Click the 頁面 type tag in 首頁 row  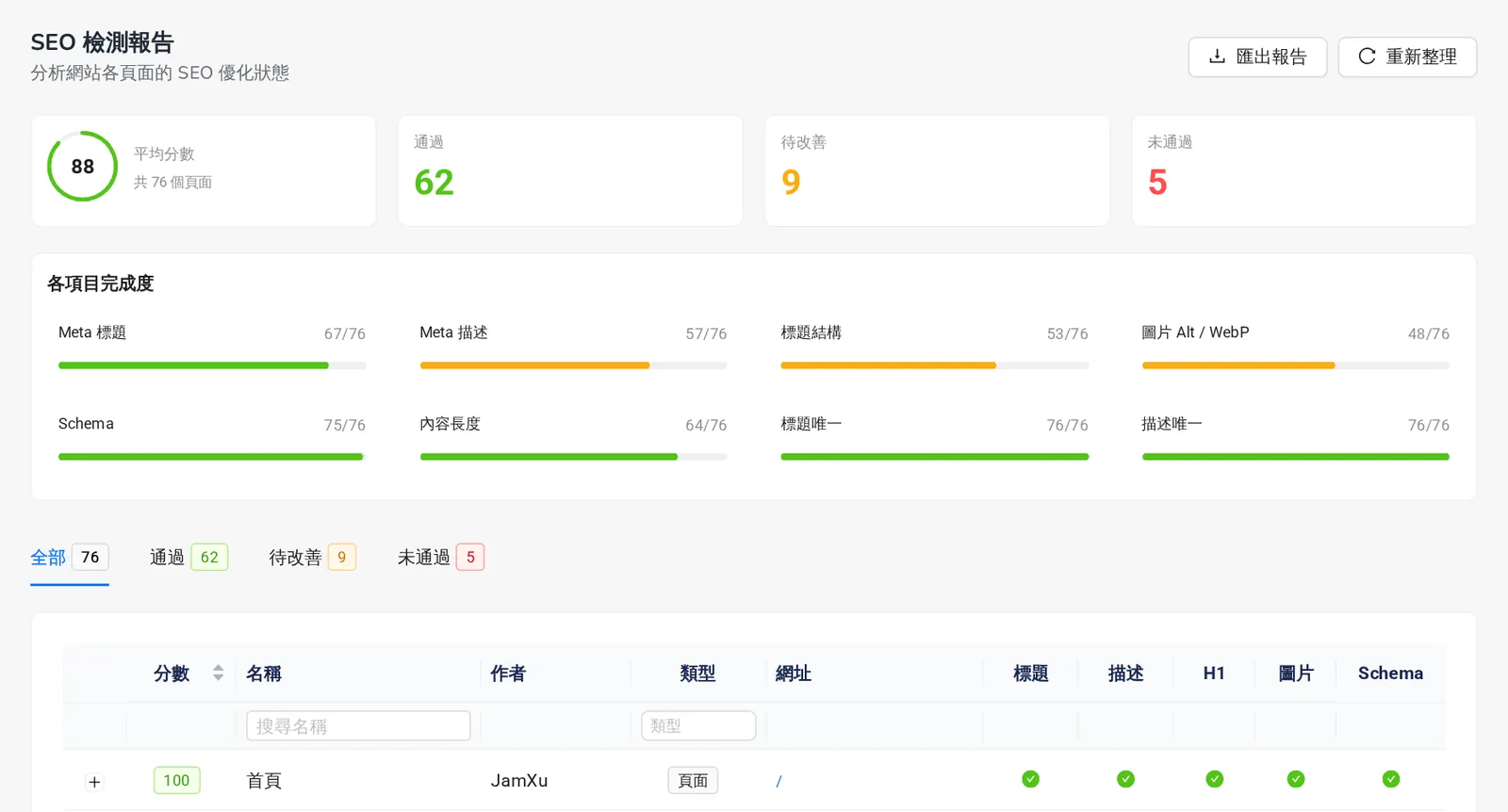[693, 781]
